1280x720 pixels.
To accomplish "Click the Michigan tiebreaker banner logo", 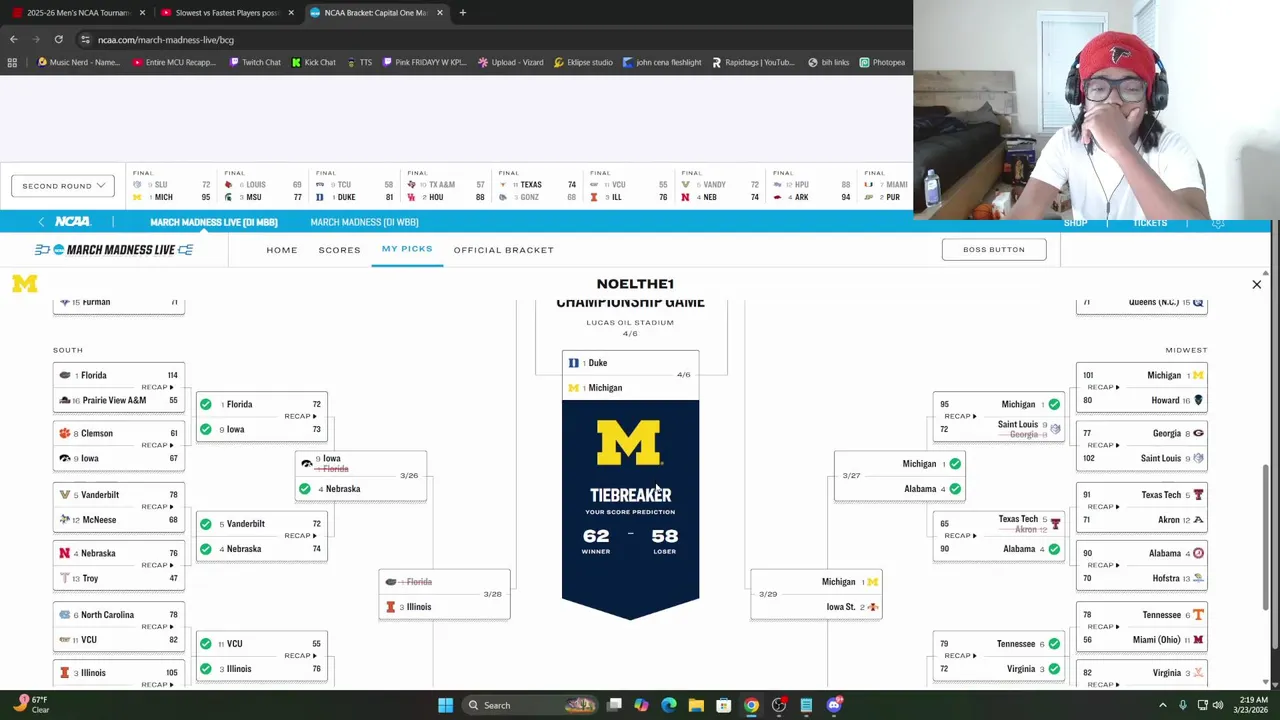I will [x=630, y=443].
